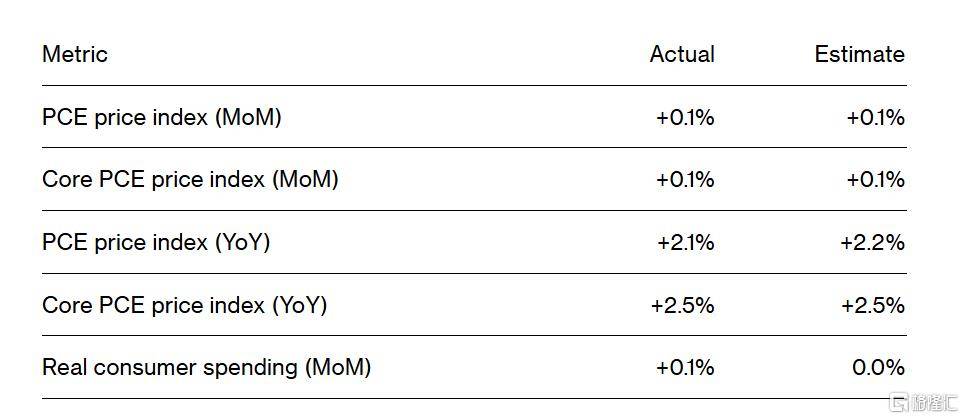Click Real consumer spending actual +0.1% value

(685, 367)
